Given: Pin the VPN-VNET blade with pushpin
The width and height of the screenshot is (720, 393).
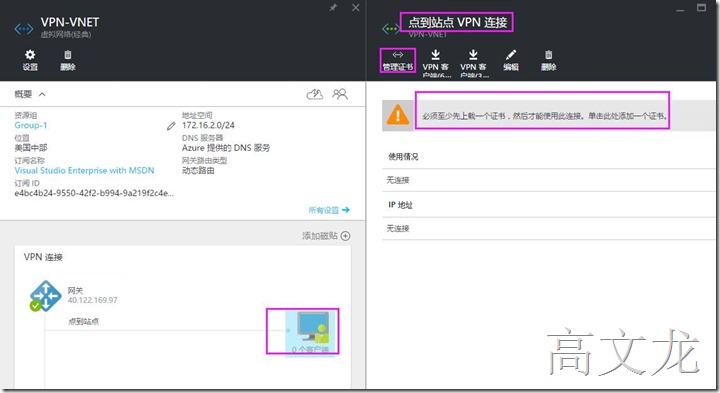Looking at the screenshot, I should coord(333,8).
